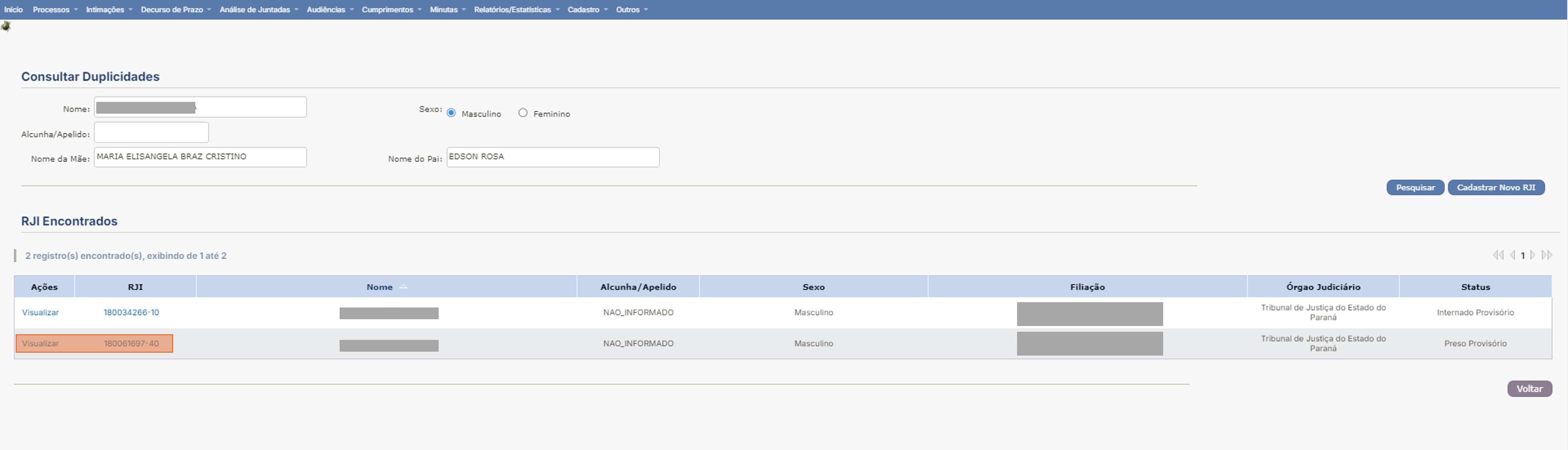Open RJI link 180034266-10
This screenshot has height=450, width=1568.
131,312
